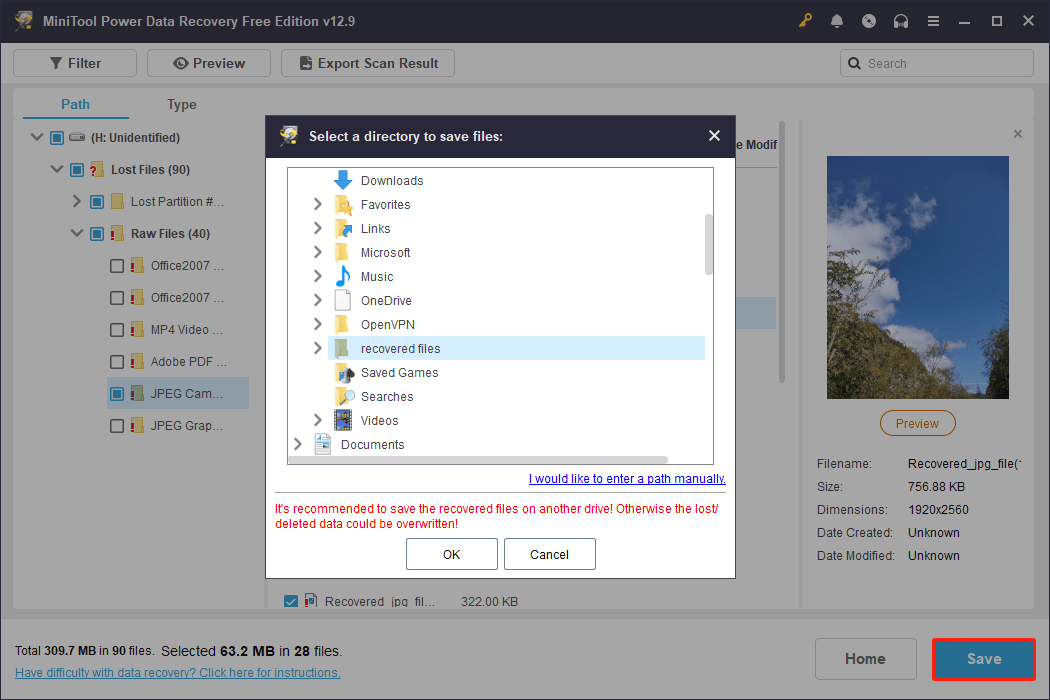Click the JPEG Cam... folder icon

[137, 393]
